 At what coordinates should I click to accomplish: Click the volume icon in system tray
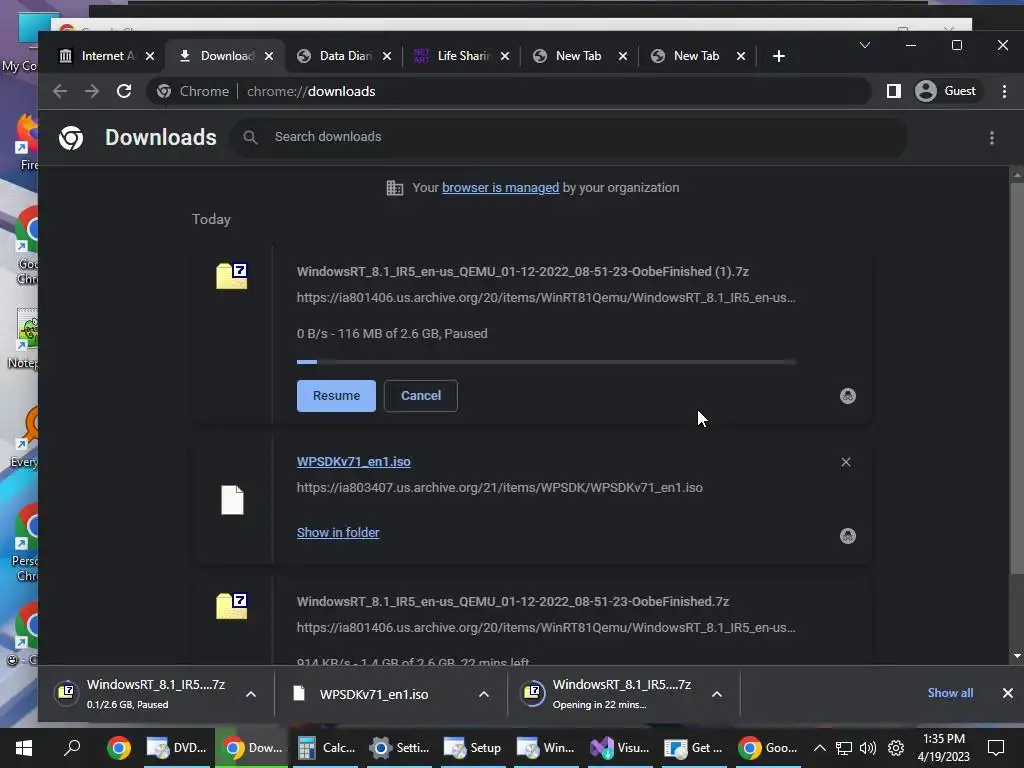(868, 748)
